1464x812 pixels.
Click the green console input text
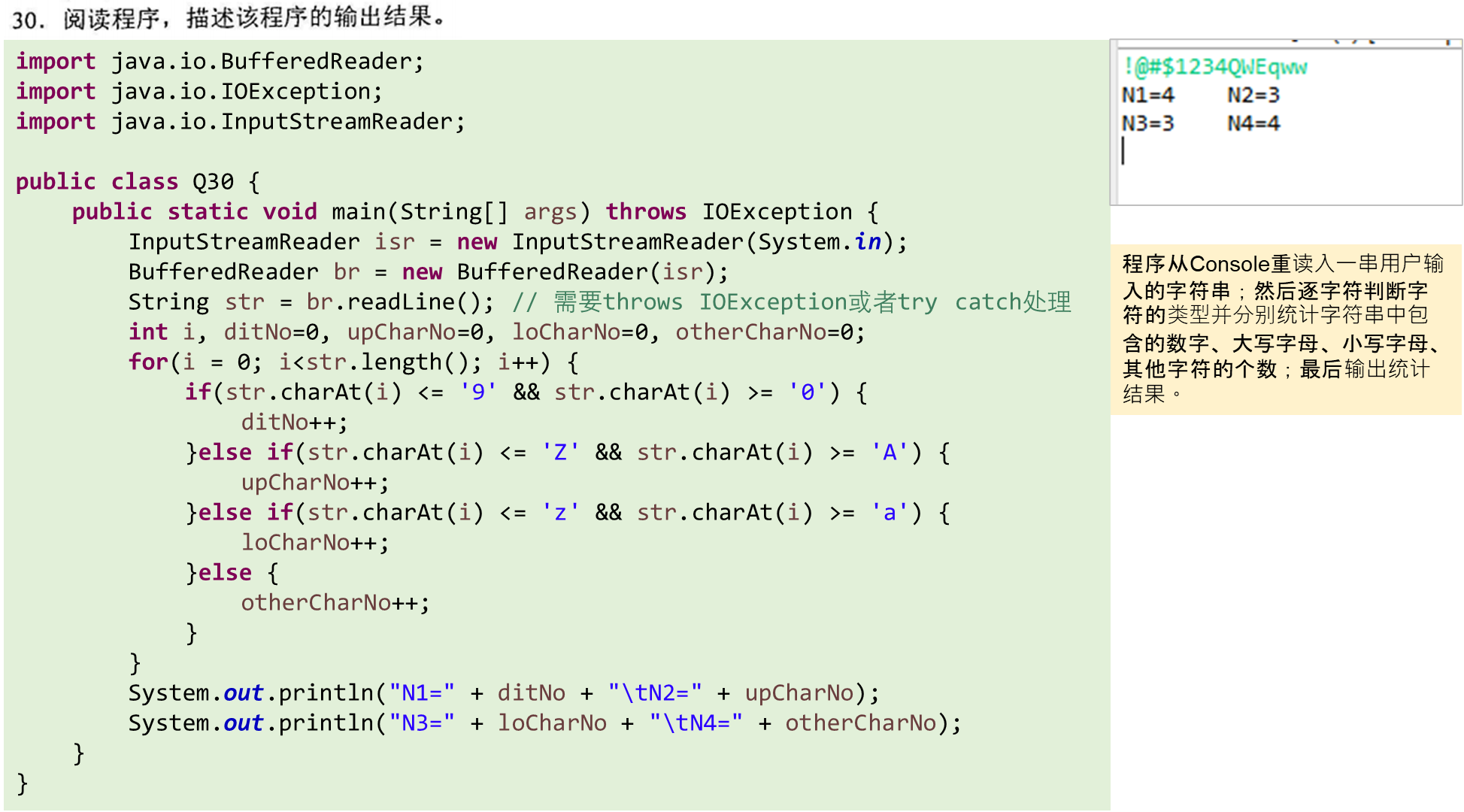[x=1214, y=67]
